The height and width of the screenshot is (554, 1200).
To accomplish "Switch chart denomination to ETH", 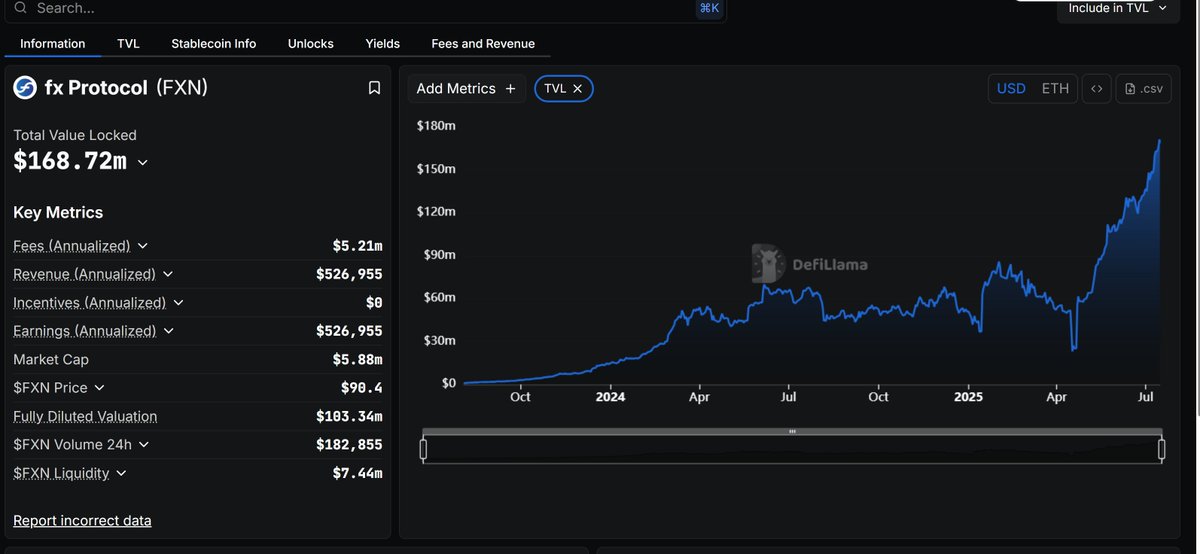I will tap(1055, 88).
